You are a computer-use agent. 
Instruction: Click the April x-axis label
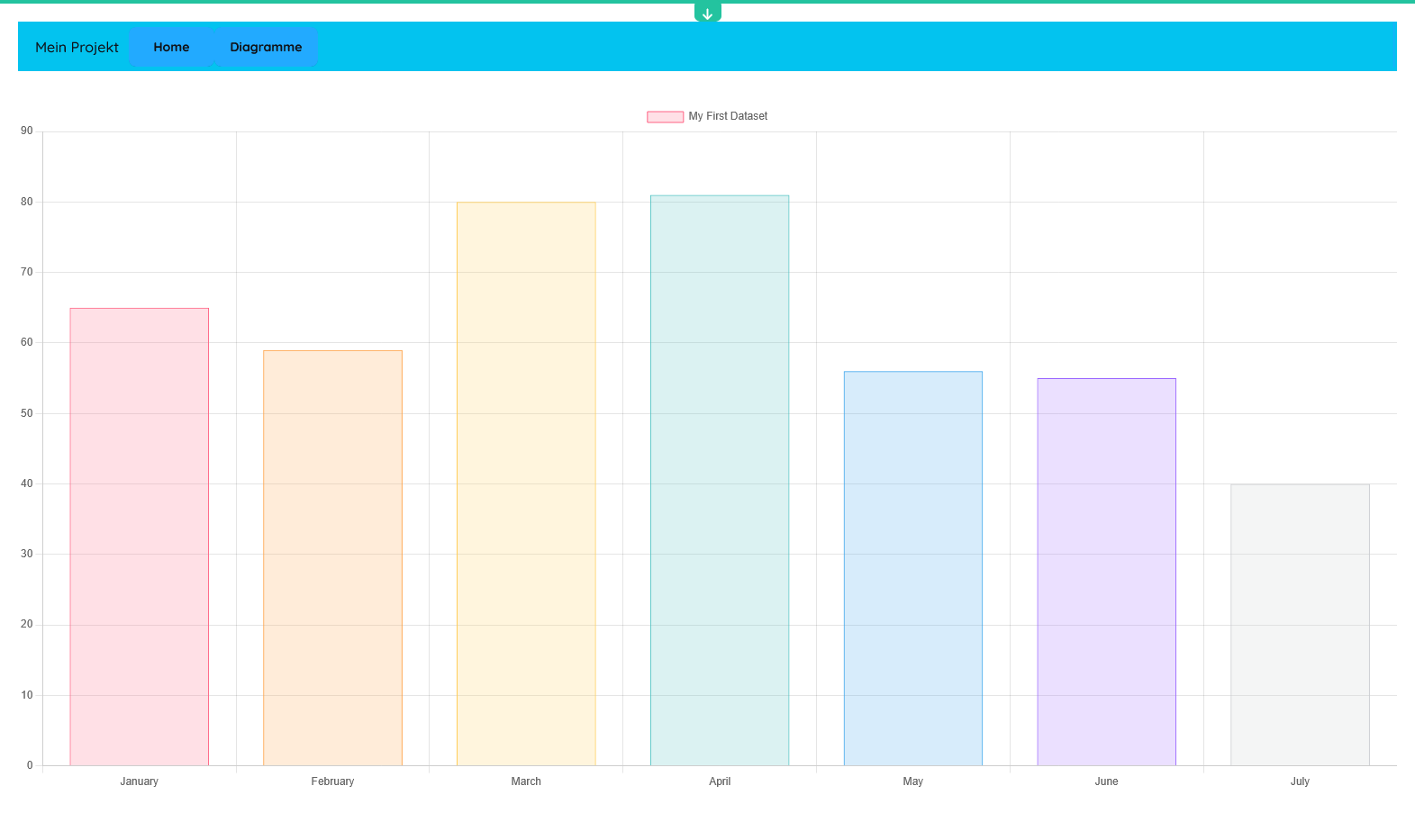(720, 781)
